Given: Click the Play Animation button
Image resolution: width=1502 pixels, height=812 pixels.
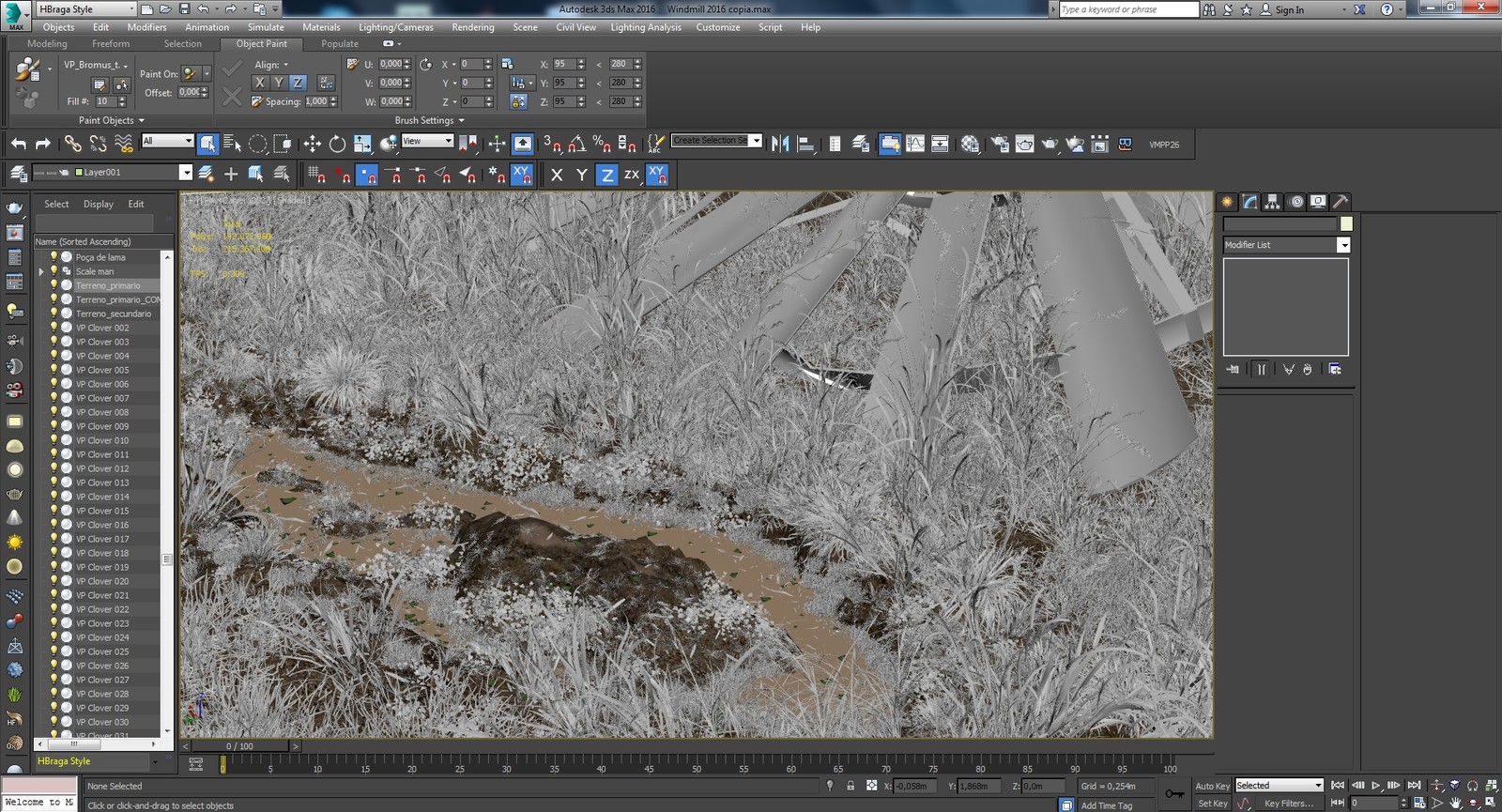Looking at the screenshot, I should click(x=1375, y=785).
